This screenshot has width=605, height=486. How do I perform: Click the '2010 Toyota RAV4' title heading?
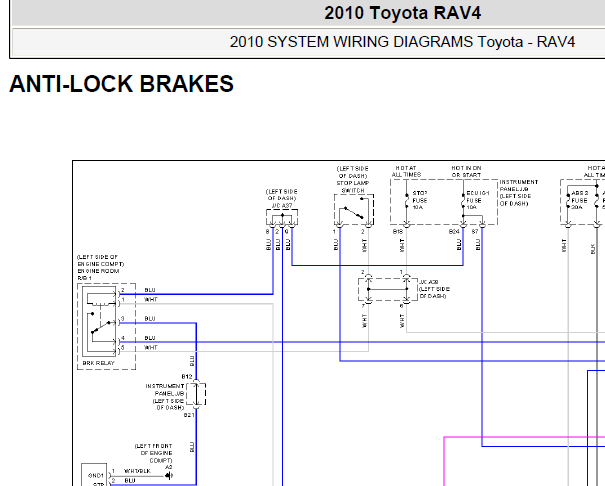pos(402,13)
